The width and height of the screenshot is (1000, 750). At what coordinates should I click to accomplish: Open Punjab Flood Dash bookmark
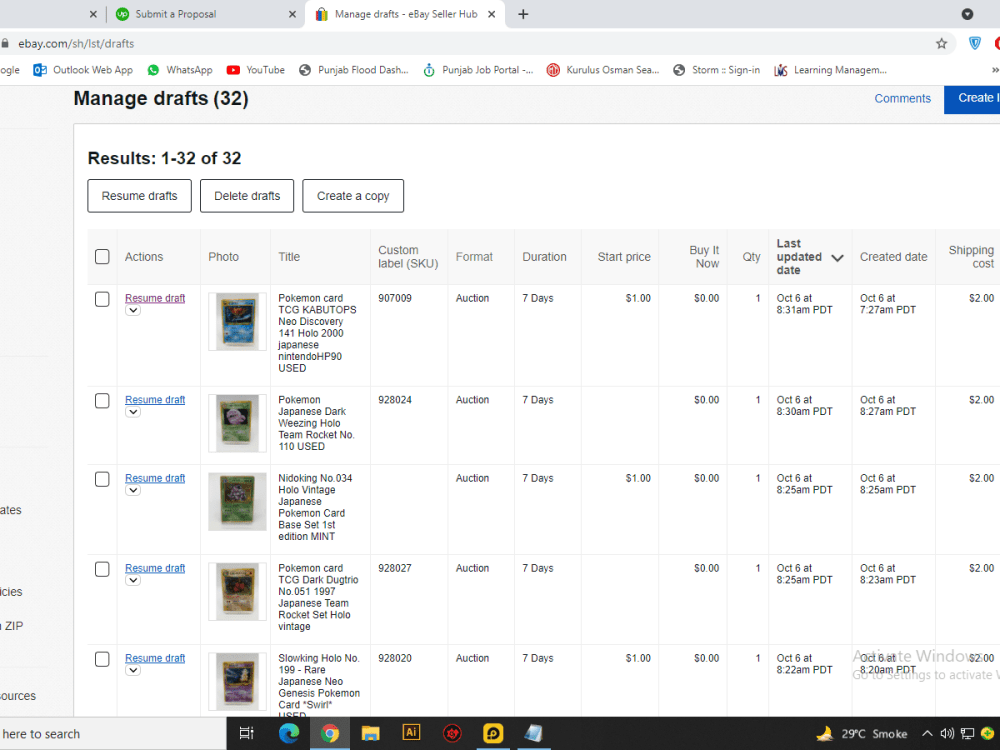(x=354, y=70)
